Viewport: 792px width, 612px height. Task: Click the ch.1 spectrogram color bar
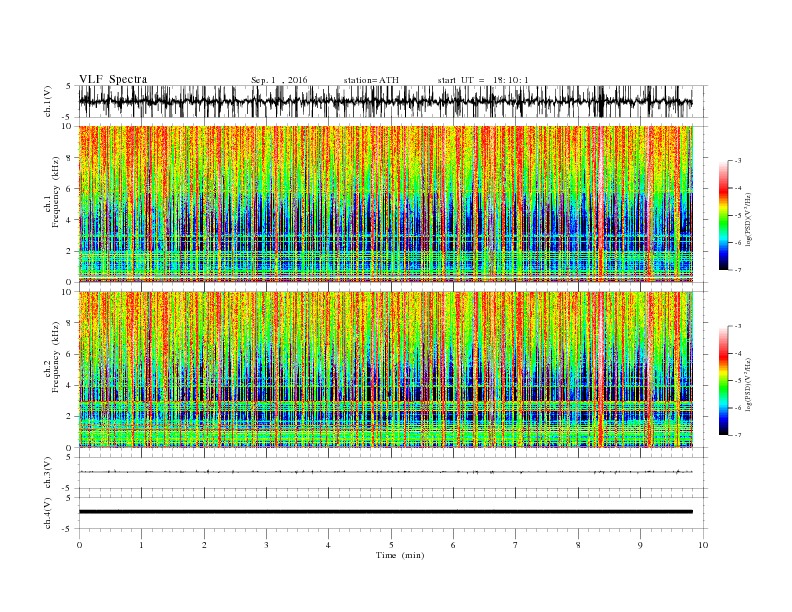pyautogui.click(x=723, y=215)
